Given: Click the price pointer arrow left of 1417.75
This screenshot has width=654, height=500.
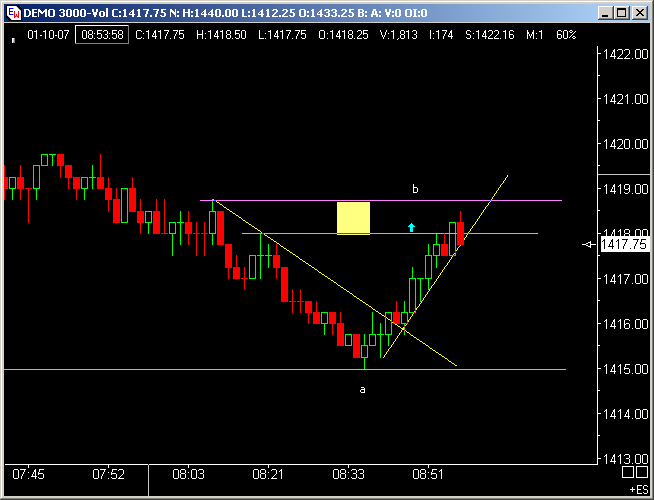Looking at the screenshot, I should (589, 244).
